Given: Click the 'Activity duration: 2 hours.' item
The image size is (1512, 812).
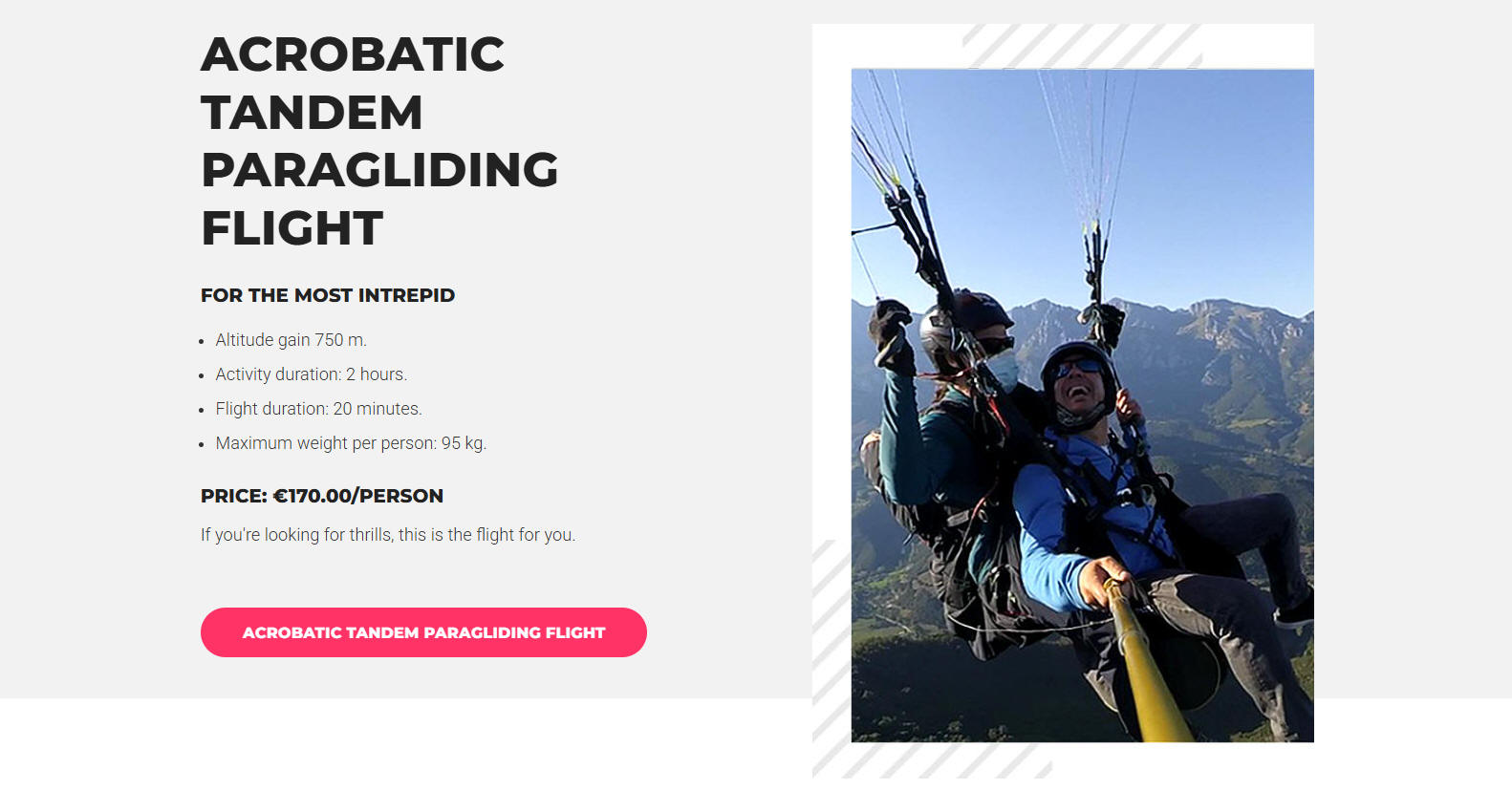Looking at the screenshot, I should [311, 374].
